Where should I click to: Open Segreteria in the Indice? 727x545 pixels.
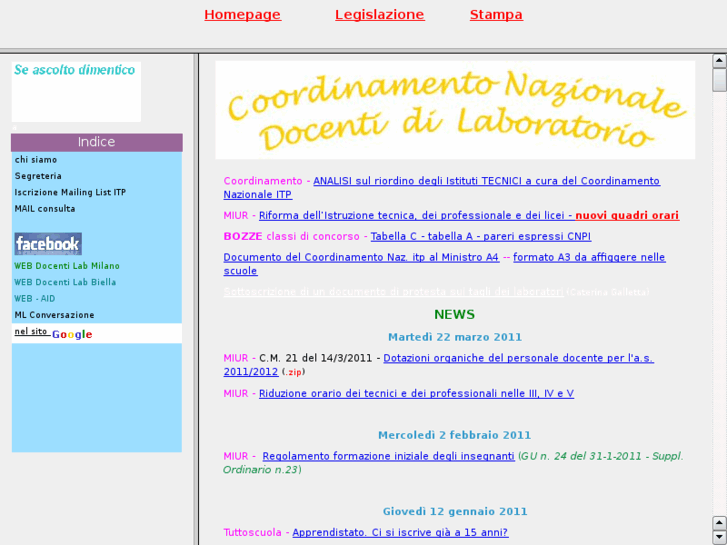pos(38,176)
